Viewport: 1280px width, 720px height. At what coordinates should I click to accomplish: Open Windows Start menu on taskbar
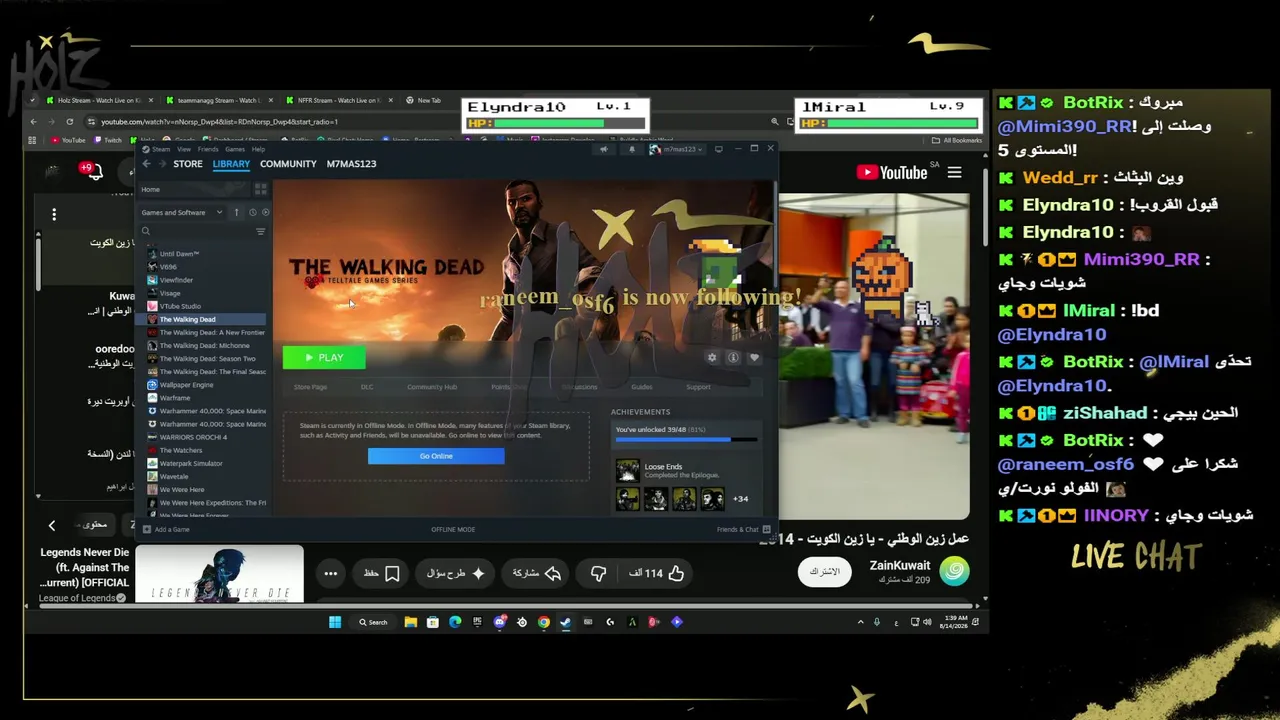(335, 622)
